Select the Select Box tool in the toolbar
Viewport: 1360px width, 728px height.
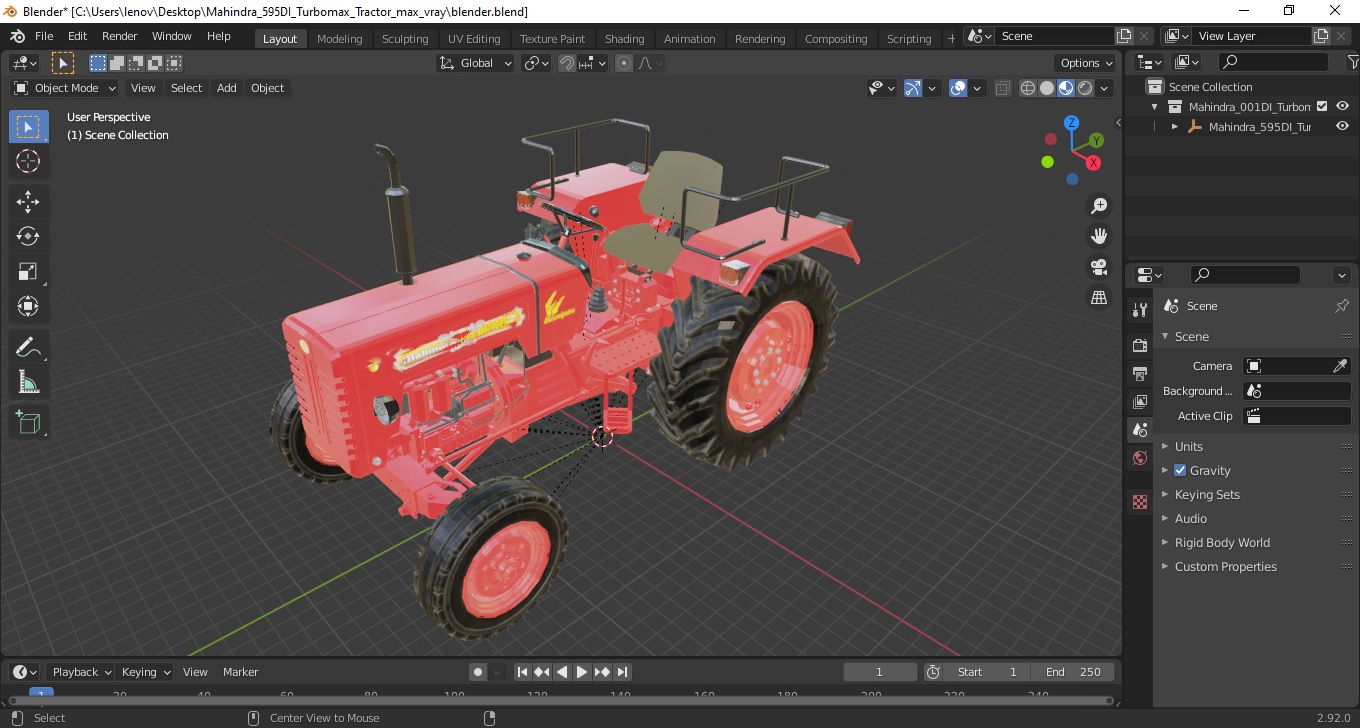28,127
